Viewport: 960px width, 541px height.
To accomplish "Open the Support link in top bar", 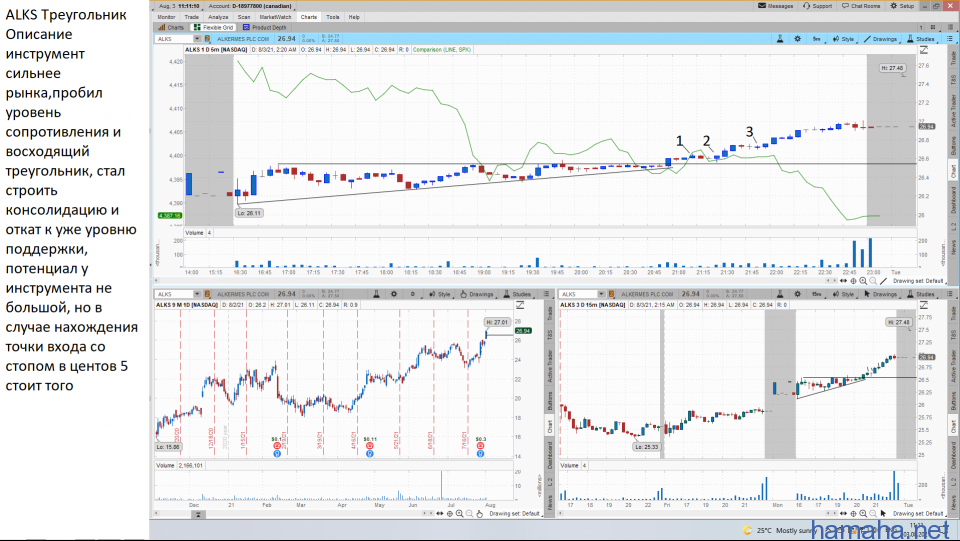I will click(x=818, y=6).
